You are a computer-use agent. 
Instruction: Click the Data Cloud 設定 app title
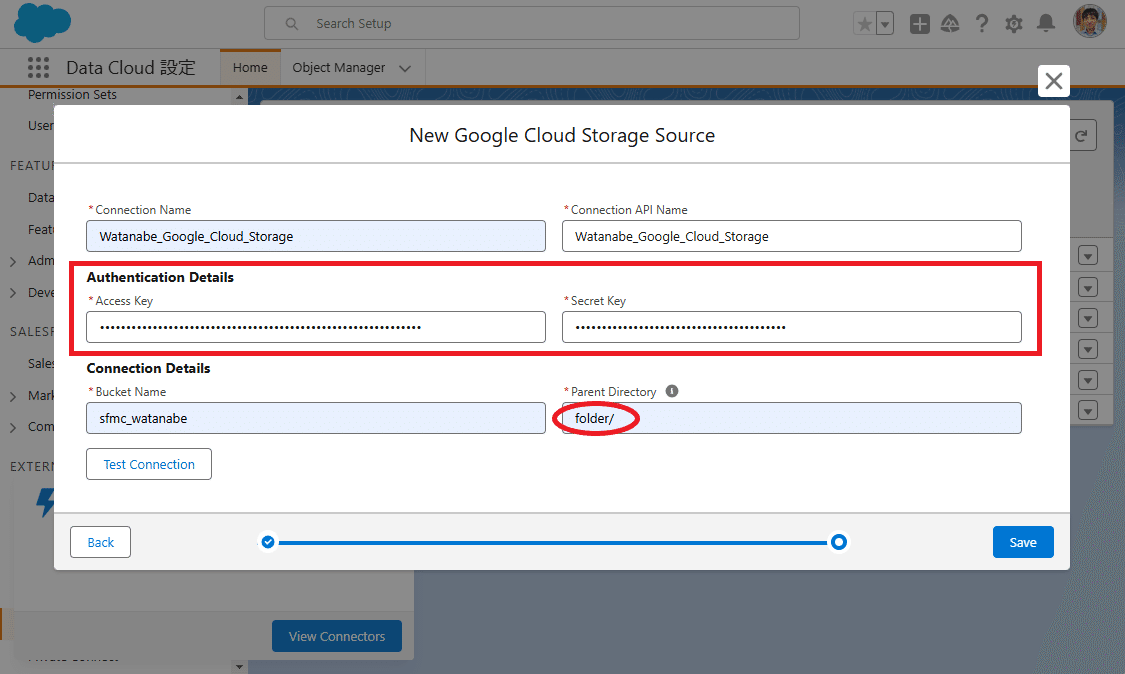tap(131, 67)
